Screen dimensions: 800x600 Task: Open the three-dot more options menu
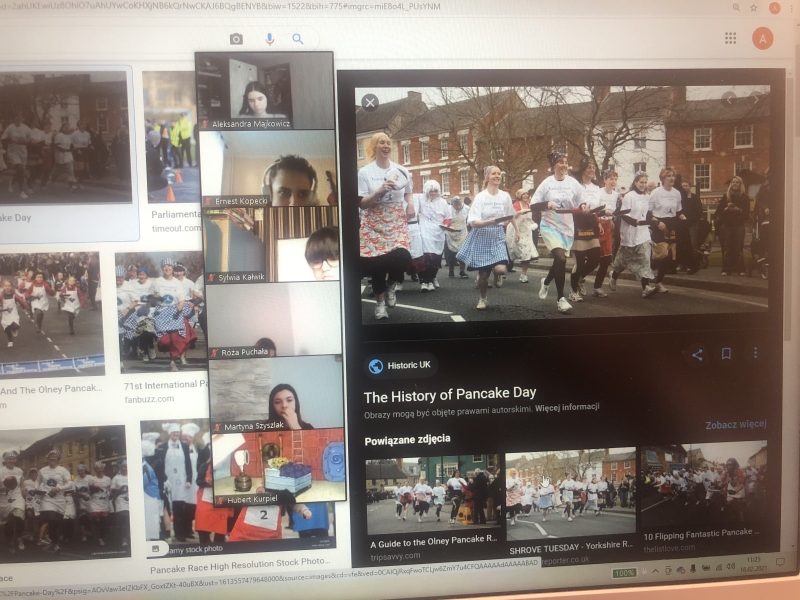point(755,353)
